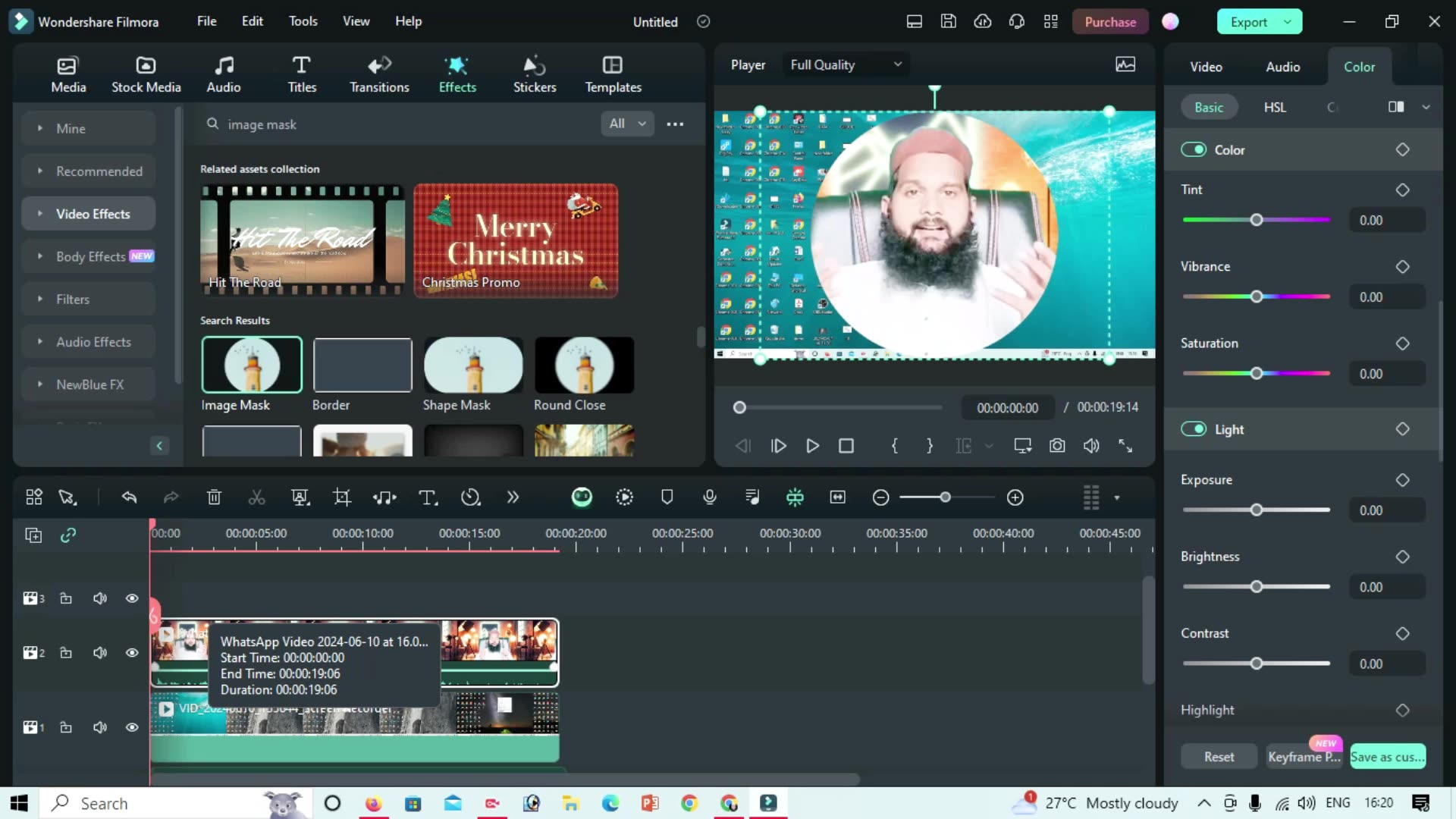Toggle the Light adjustment switch
This screenshot has width=1456, height=819.
coord(1194,428)
